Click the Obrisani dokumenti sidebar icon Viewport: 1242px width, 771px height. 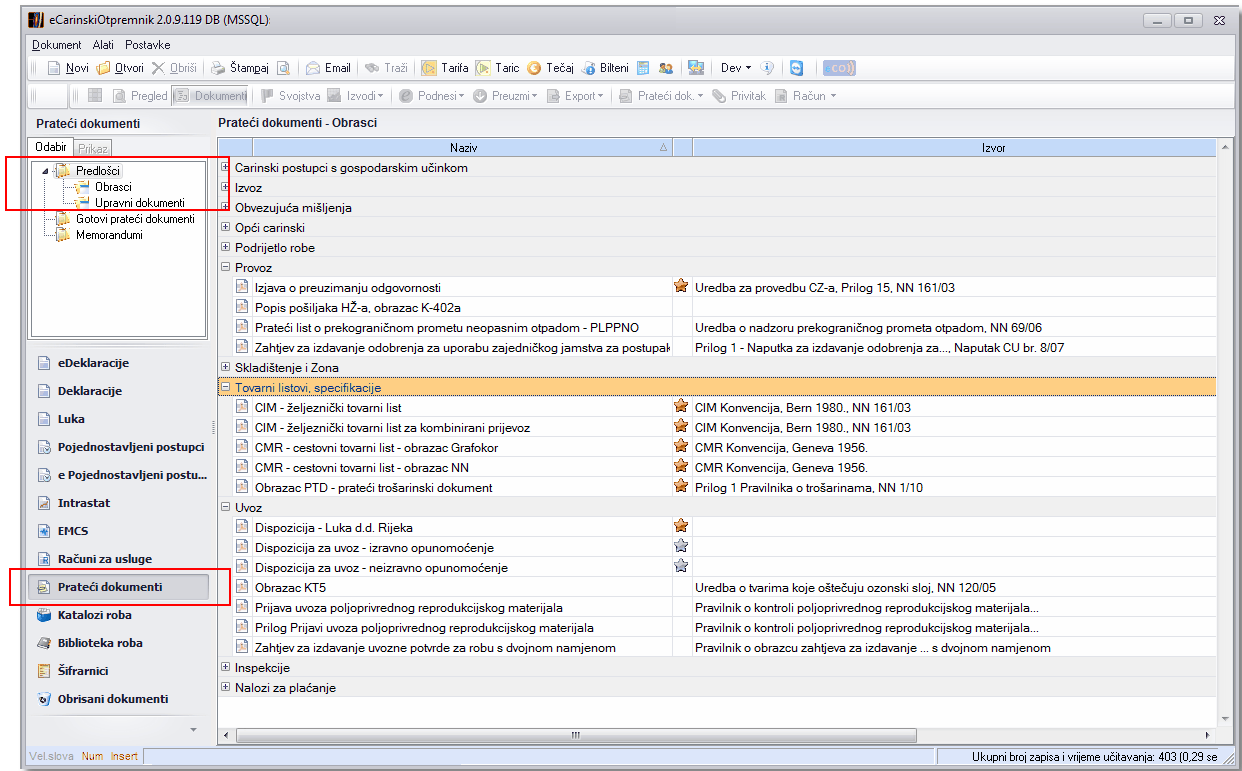43,699
